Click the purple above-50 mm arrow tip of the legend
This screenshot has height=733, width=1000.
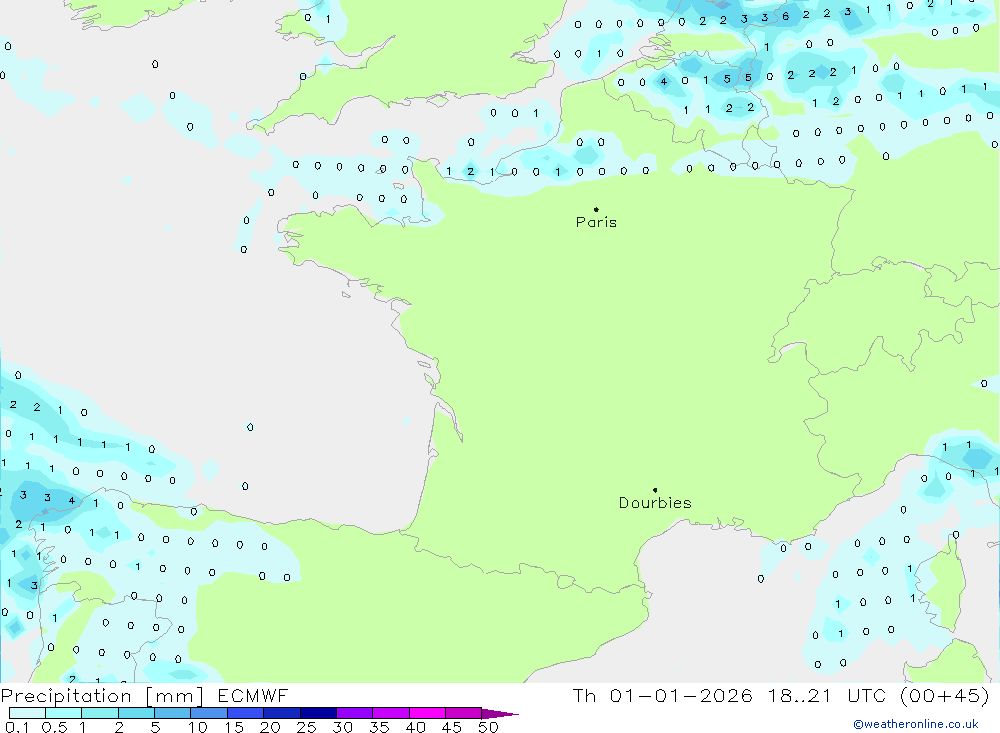coord(499,714)
